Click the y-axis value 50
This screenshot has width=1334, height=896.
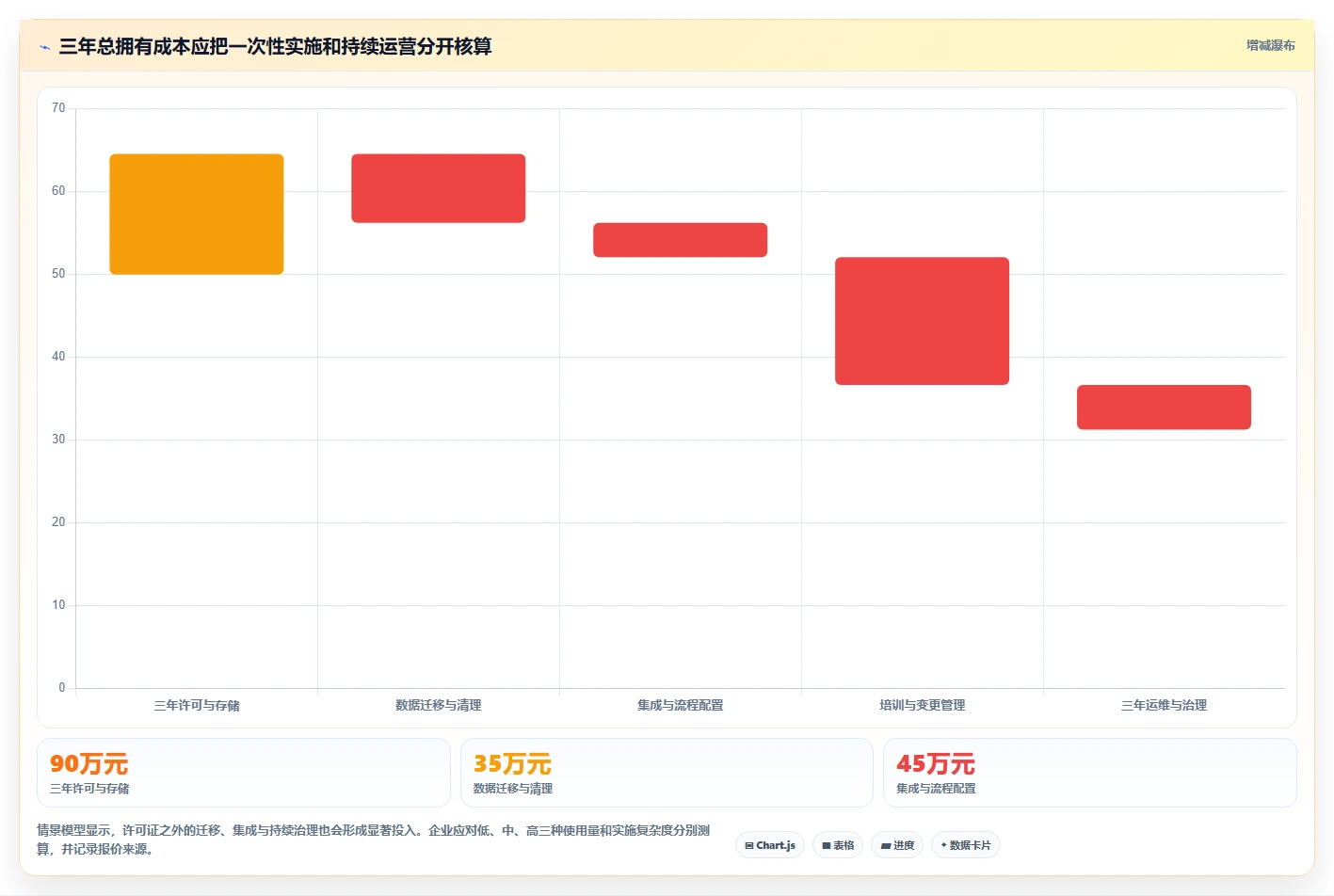point(58,274)
